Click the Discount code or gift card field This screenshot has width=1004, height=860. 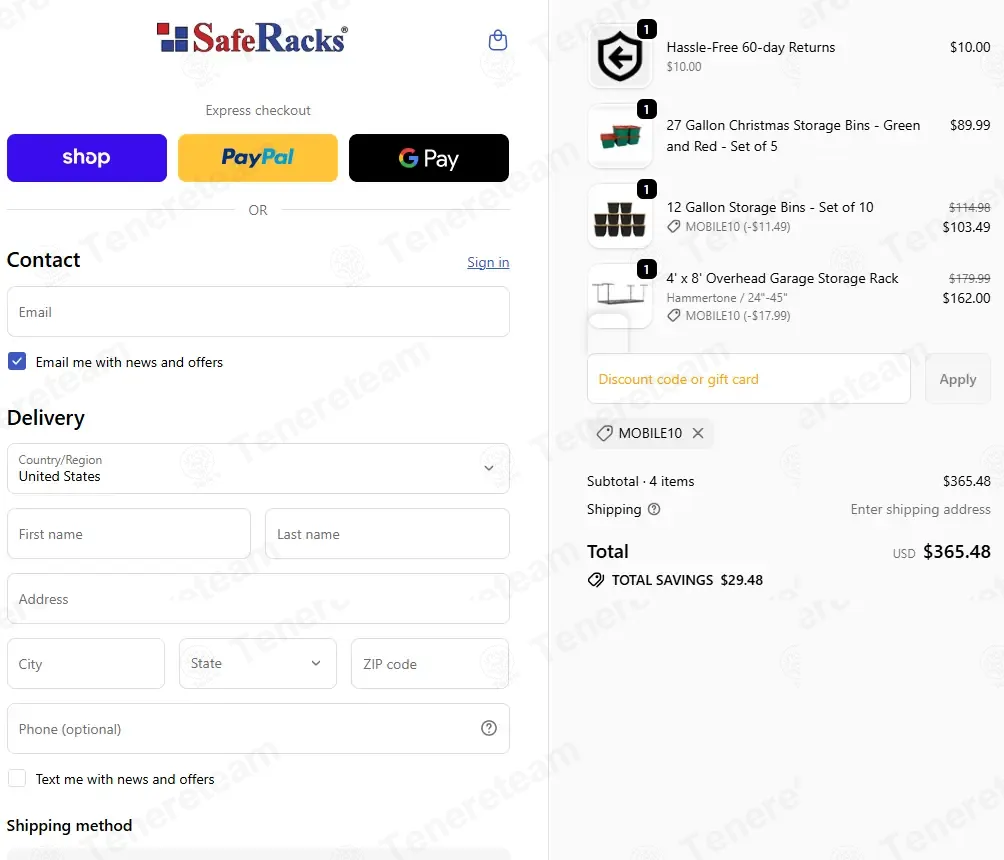tap(749, 379)
